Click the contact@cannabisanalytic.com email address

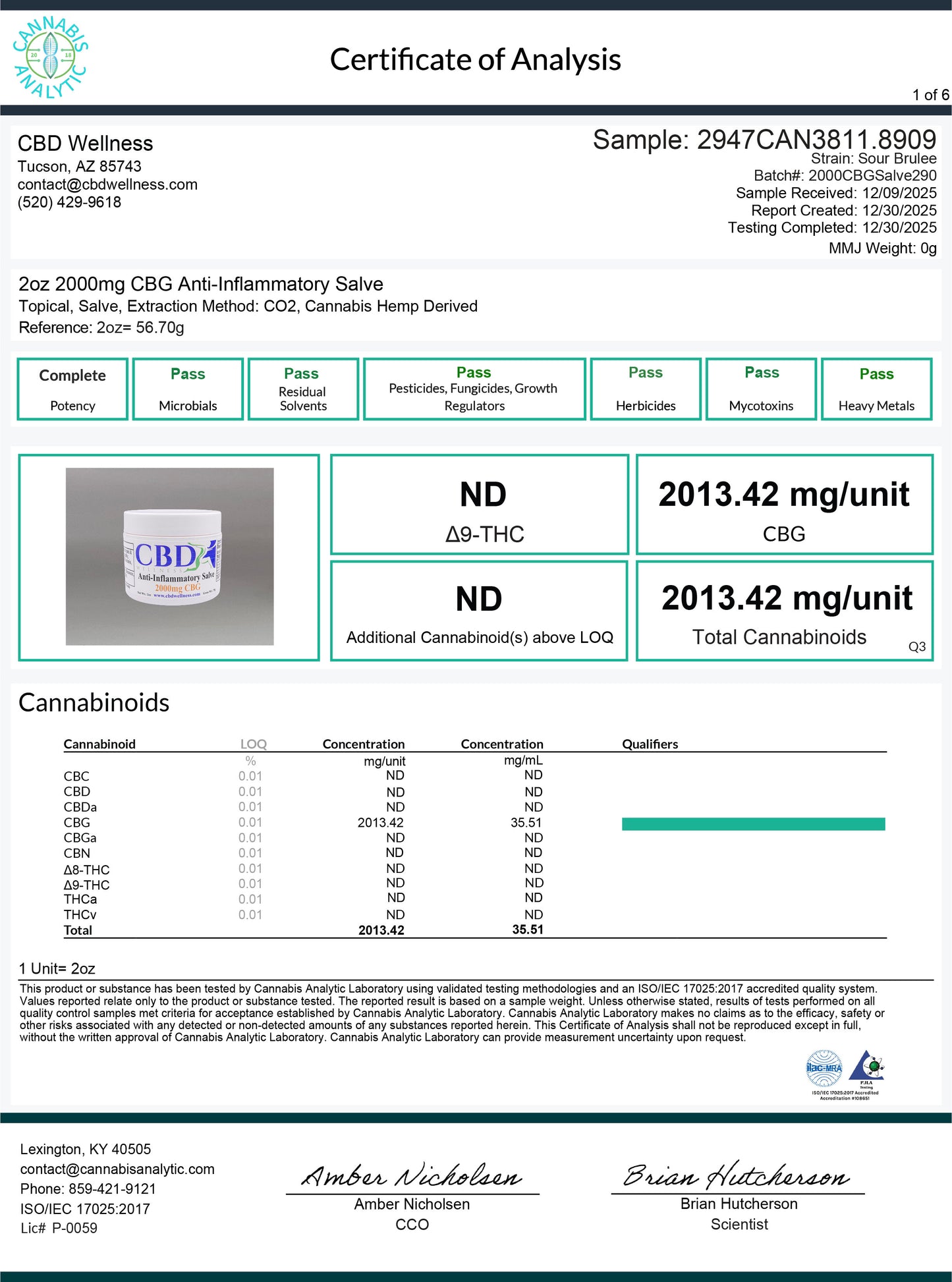coord(117,1169)
